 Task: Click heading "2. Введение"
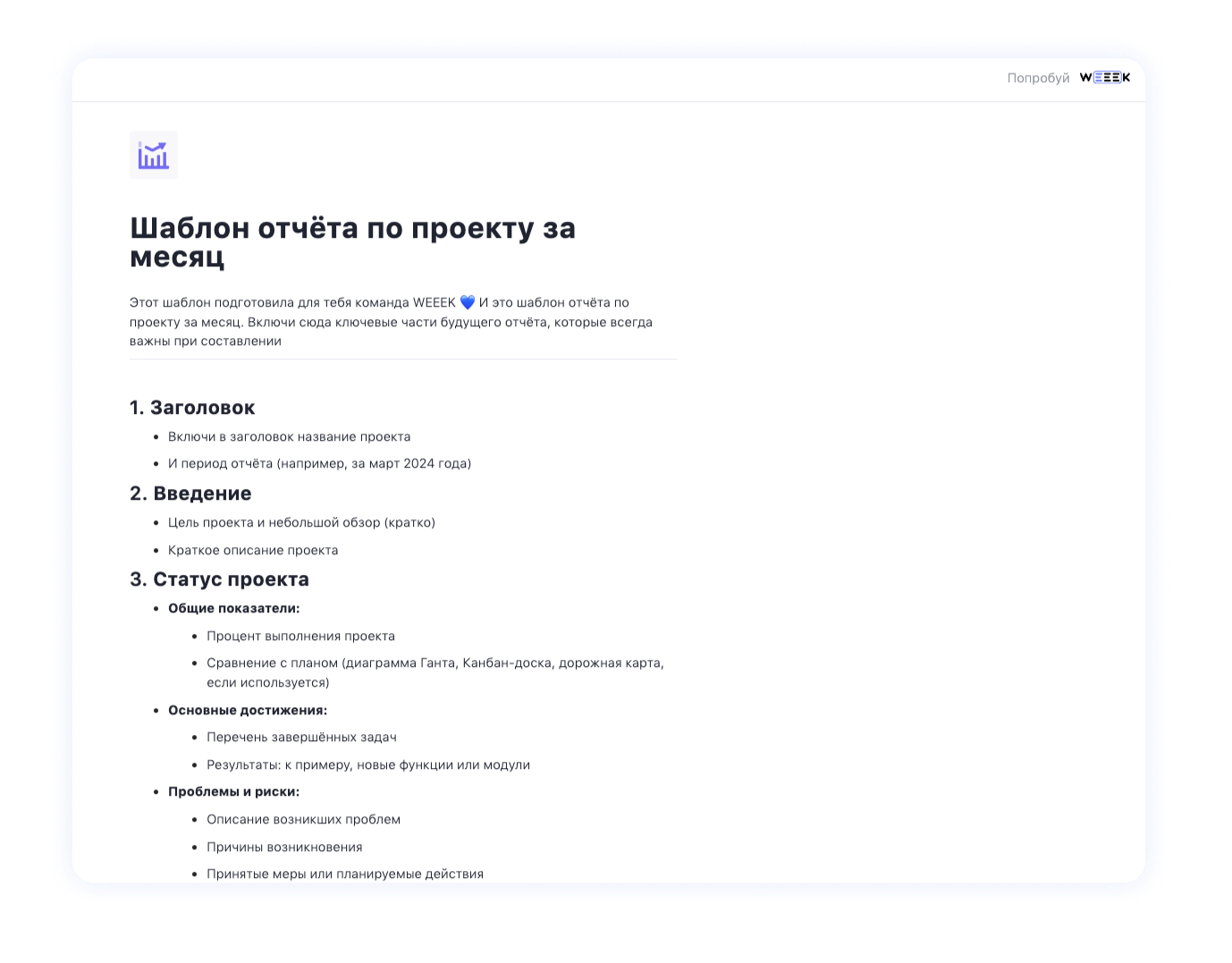[190, 494]
